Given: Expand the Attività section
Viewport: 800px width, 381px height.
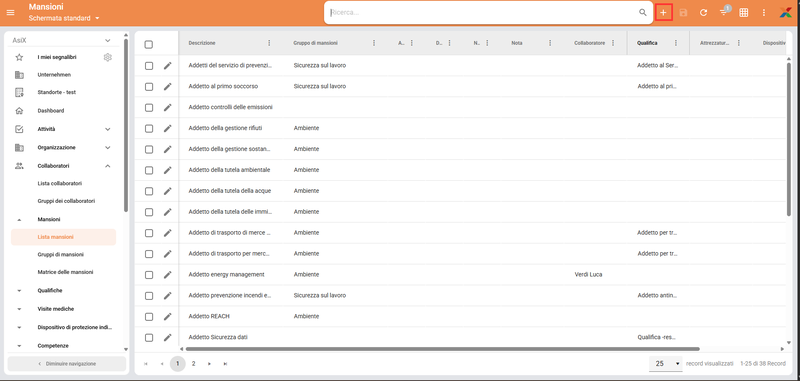Looking at the screenshot, I should 108,130.
